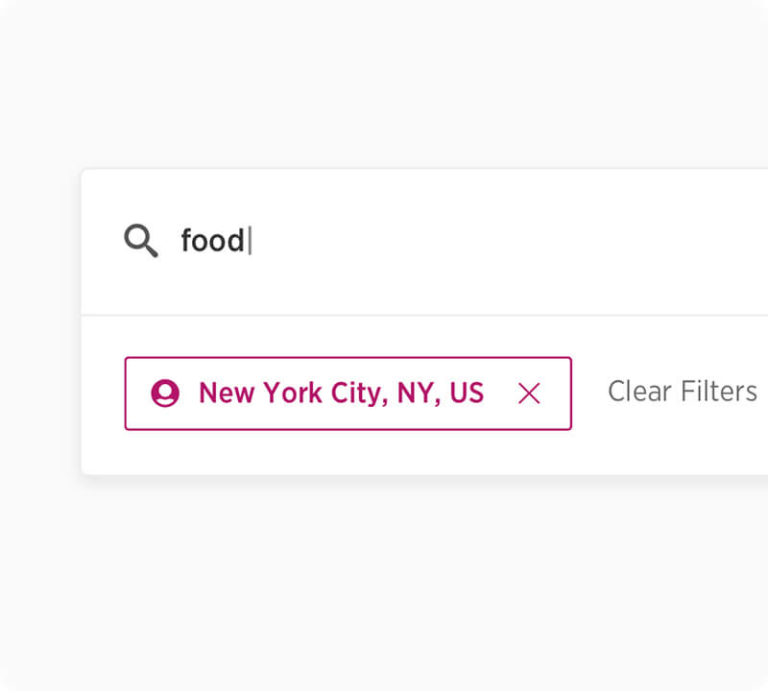Dismiss the location filter chip via its X icon
Screen dimensions: 768x693
coord(529,394)
